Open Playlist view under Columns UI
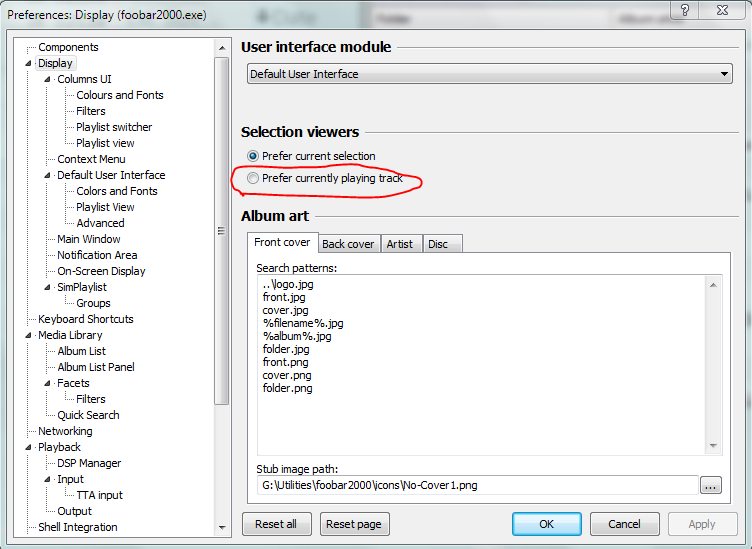Viewport: 752px width, 549px height. click(x=105, y=143)
